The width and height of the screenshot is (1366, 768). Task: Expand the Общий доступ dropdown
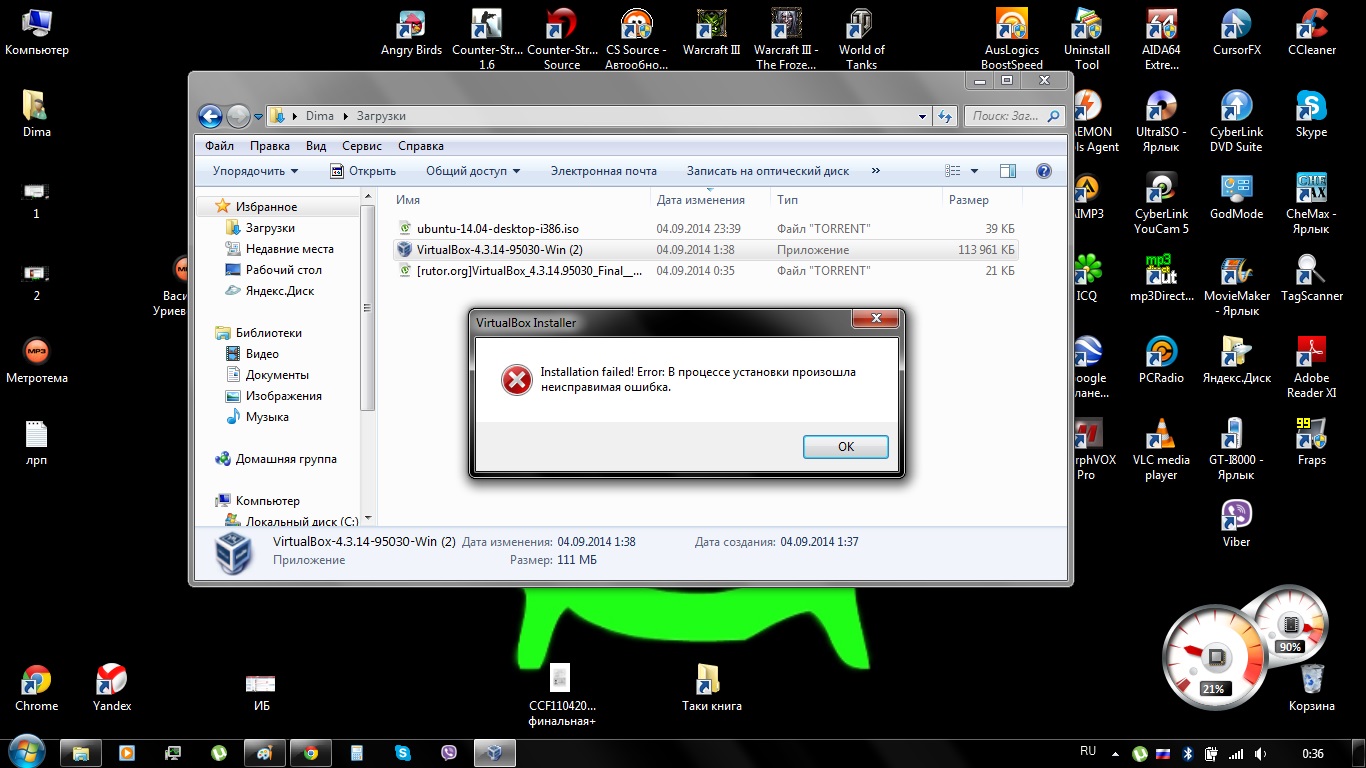(473, 171)
